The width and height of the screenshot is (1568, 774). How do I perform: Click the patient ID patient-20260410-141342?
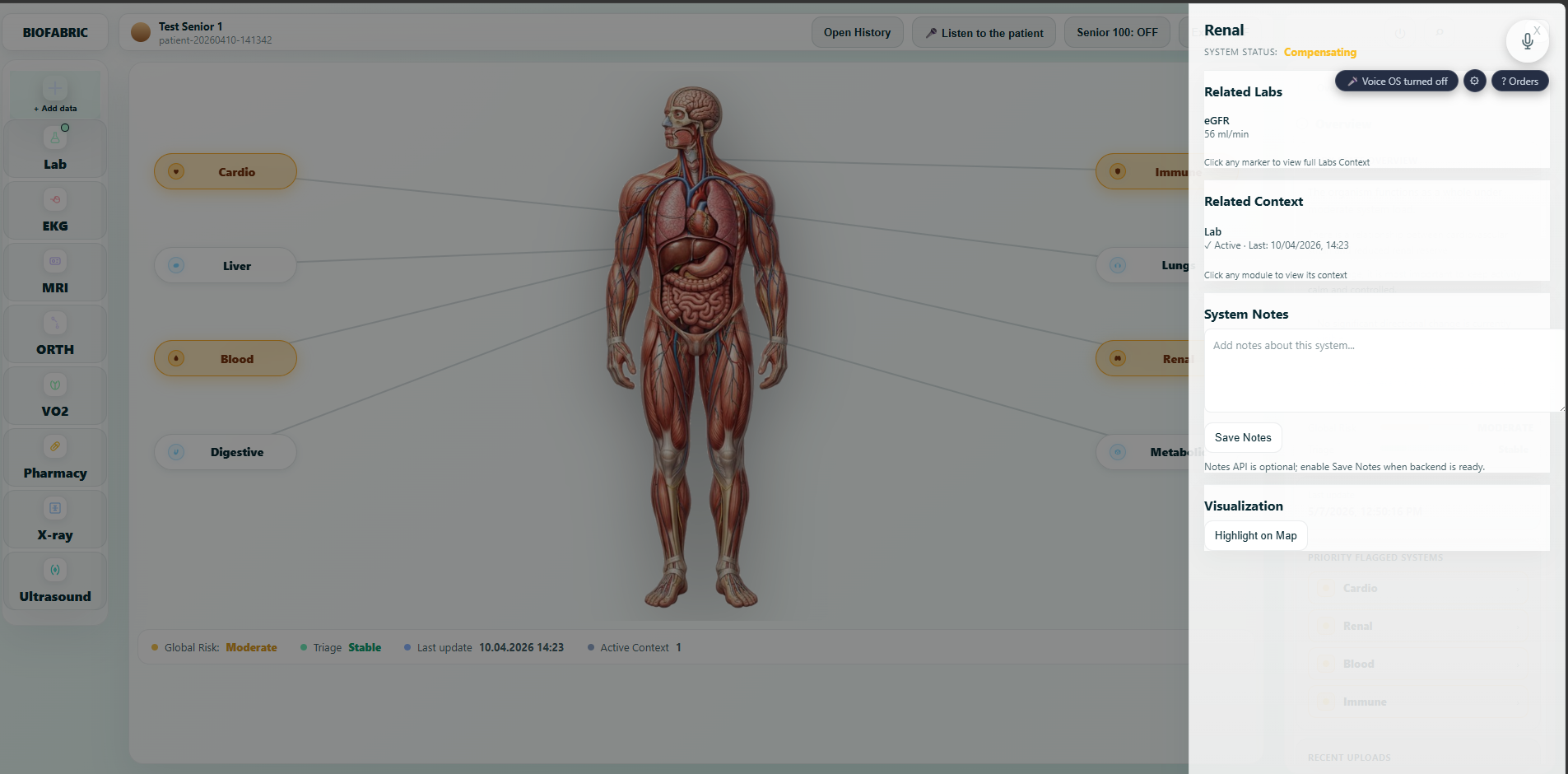click(215, 40)
